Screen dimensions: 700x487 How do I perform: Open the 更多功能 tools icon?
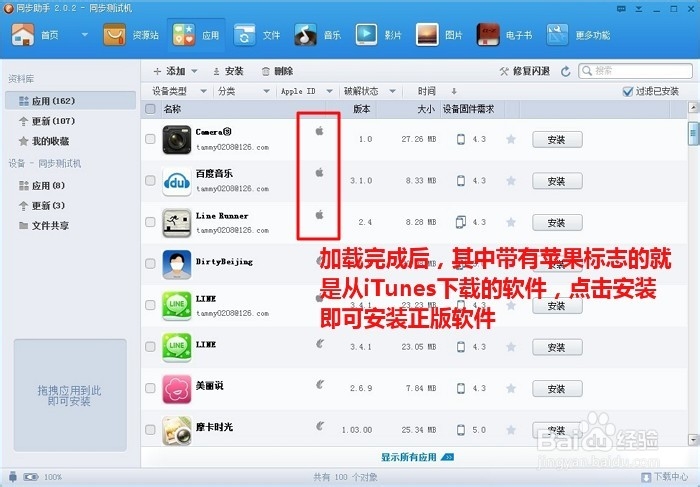pyautogui.click(x=557, y=35)
